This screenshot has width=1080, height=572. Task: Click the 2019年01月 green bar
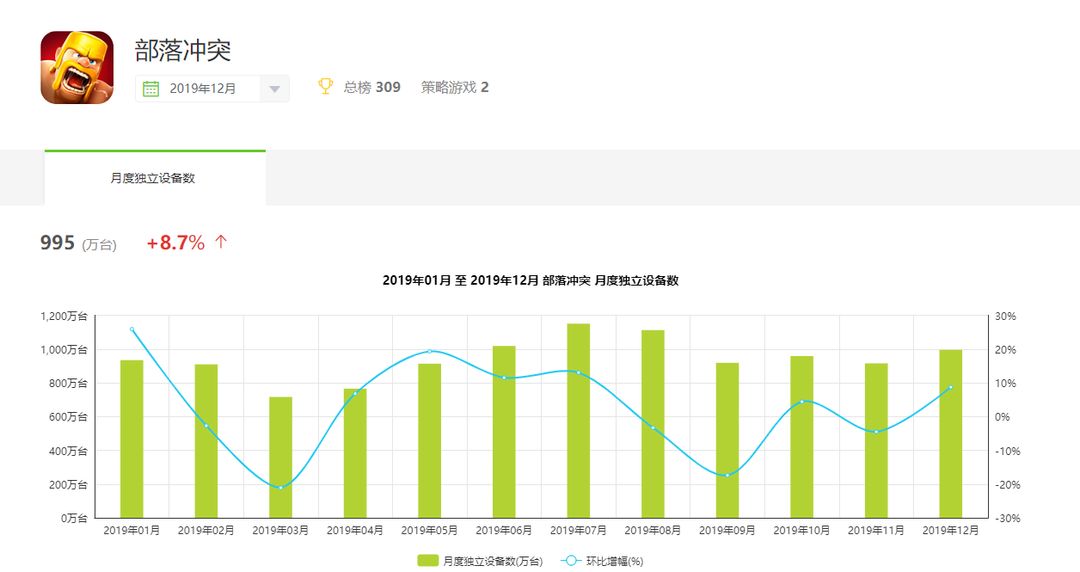tap(132, 439)
